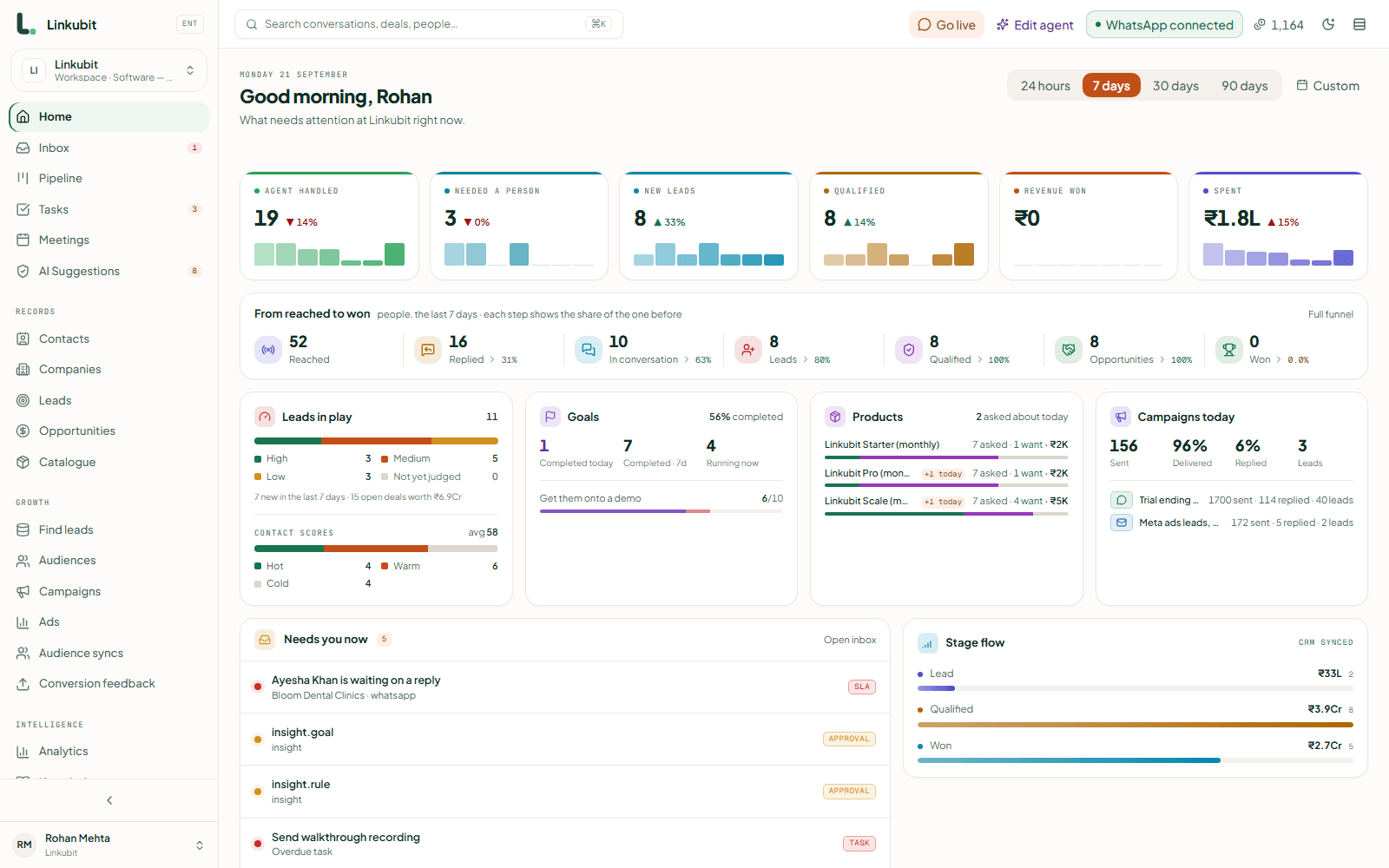This screenshot has height=868, width=1389.
Task: Click the Linkubit logo icon
Action: [x=25, y=24]
